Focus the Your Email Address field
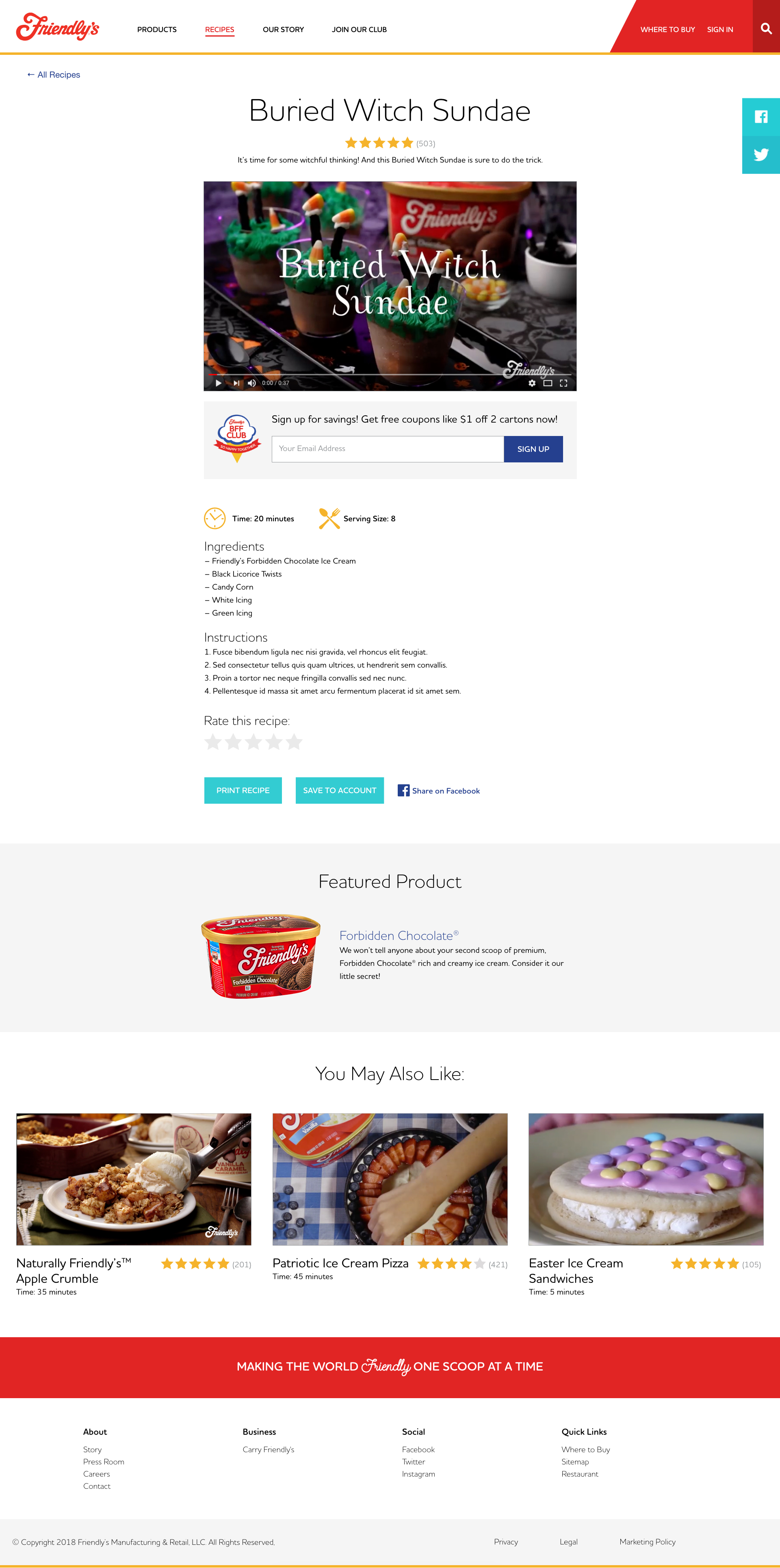This screenshot has width=780, height=1568. [388, 449]
